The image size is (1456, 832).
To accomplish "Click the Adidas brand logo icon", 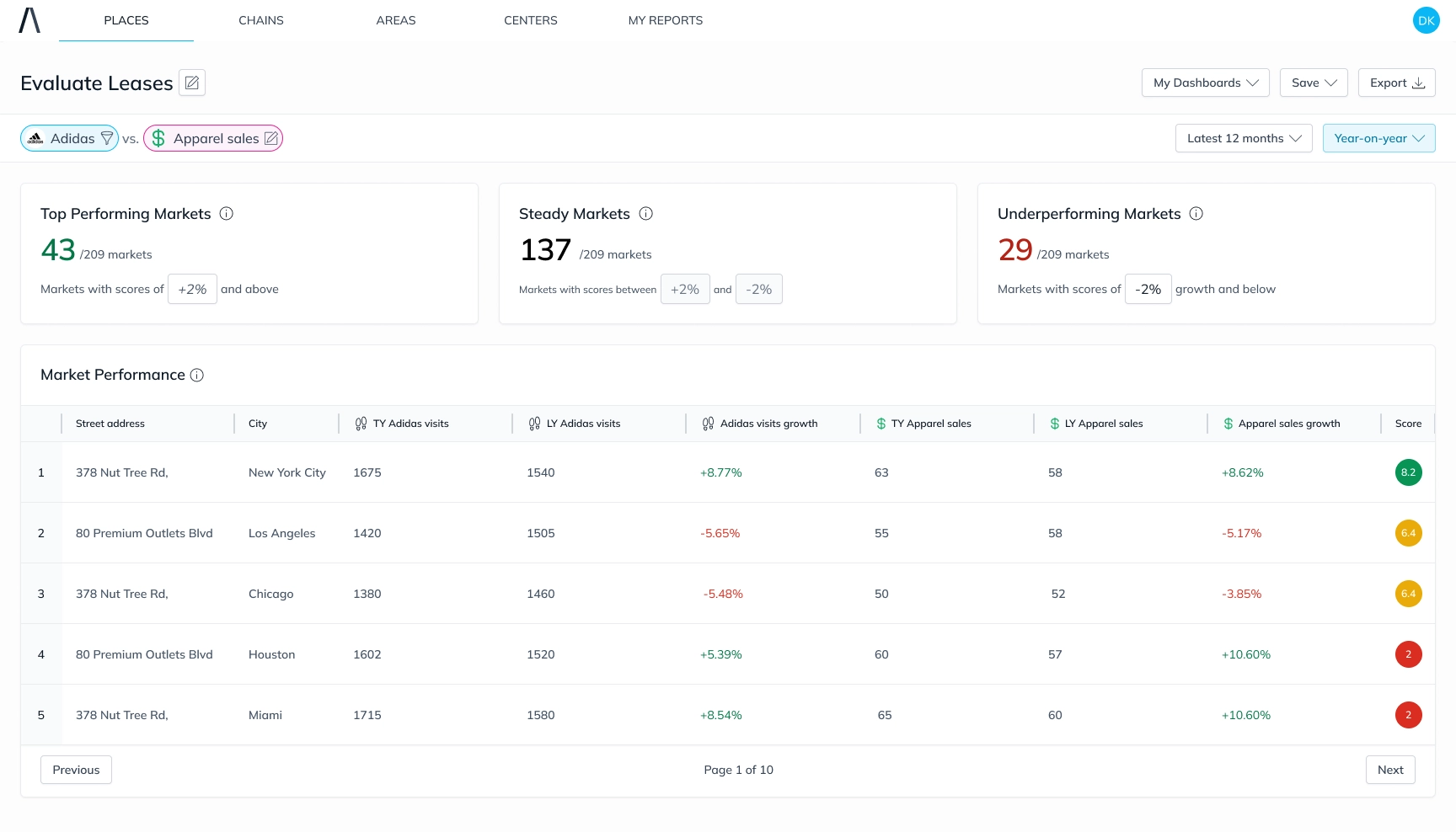I will 35,138.
